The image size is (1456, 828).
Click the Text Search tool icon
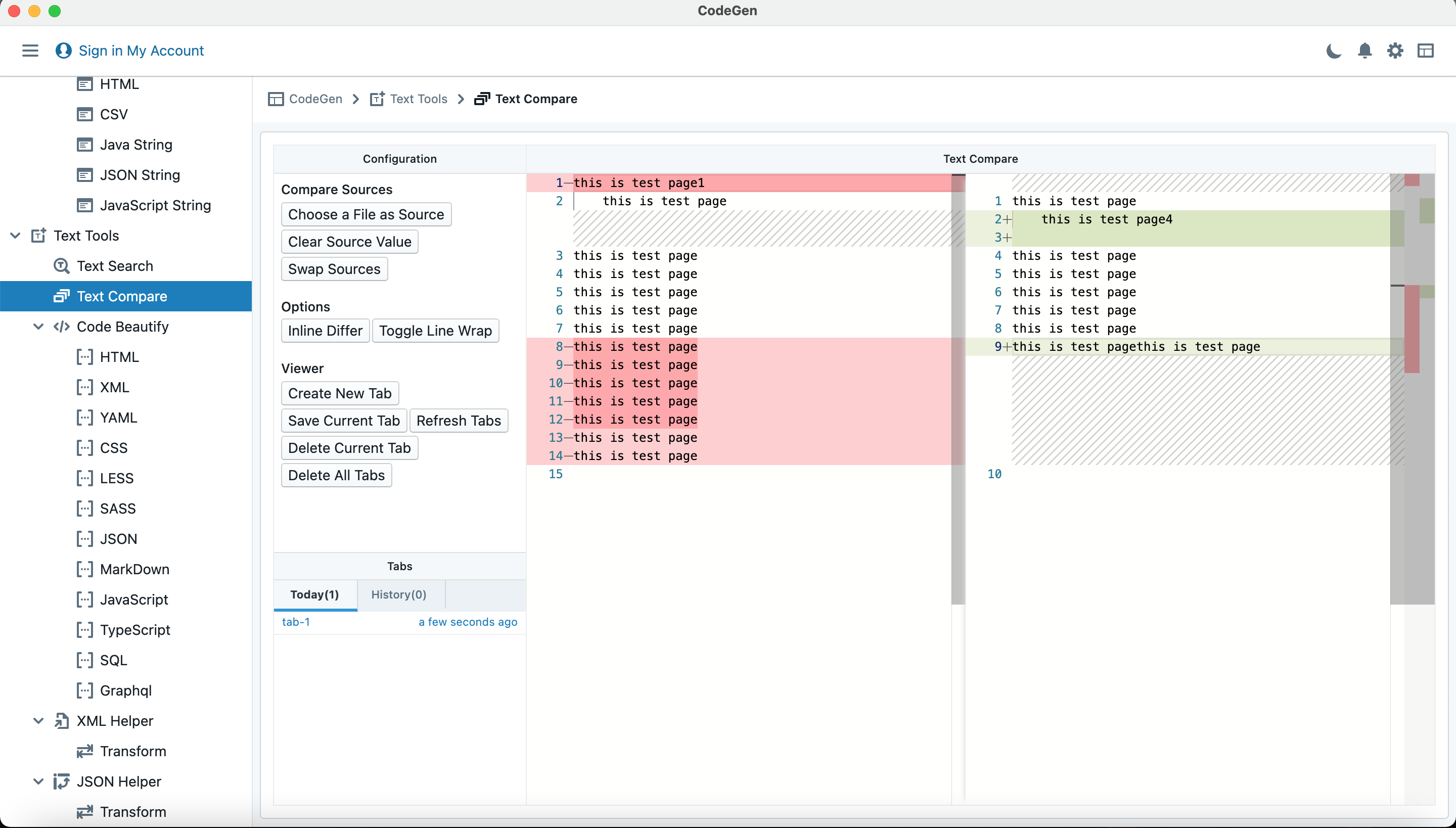coord(62,265)
